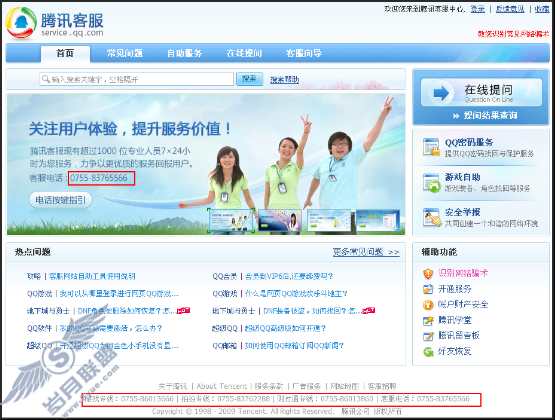
Task: Click the green refresh icon for 好友恢复
Action: coord(428,352)
